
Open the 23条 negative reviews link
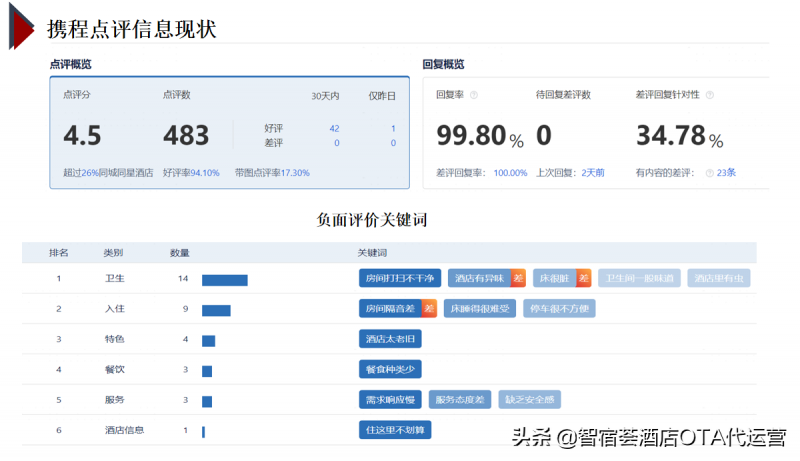pyautogui.click(x=726, y=173)
